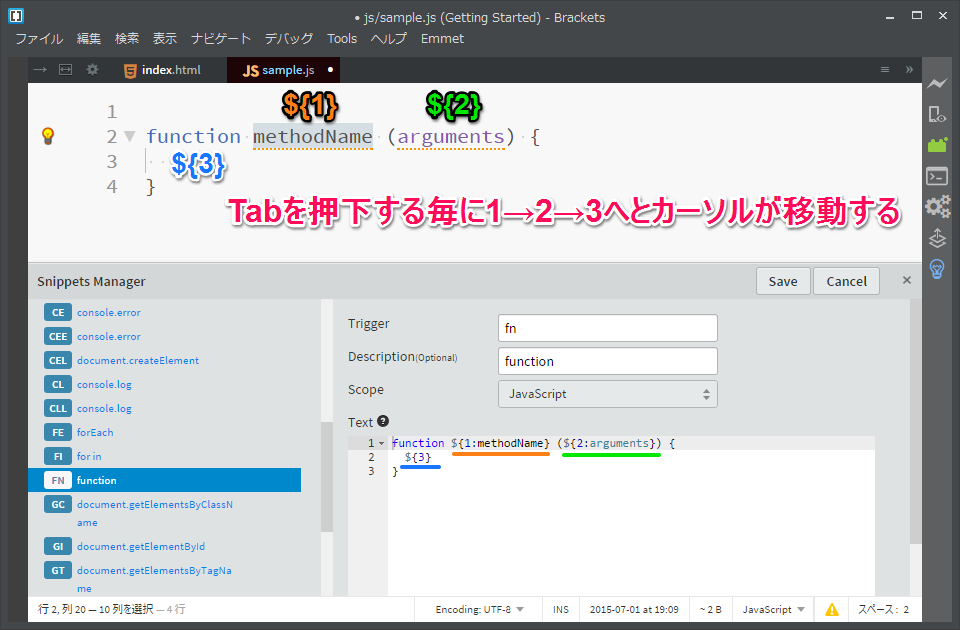Toggle INS insert mode in status bar

[x=561, y=610]
